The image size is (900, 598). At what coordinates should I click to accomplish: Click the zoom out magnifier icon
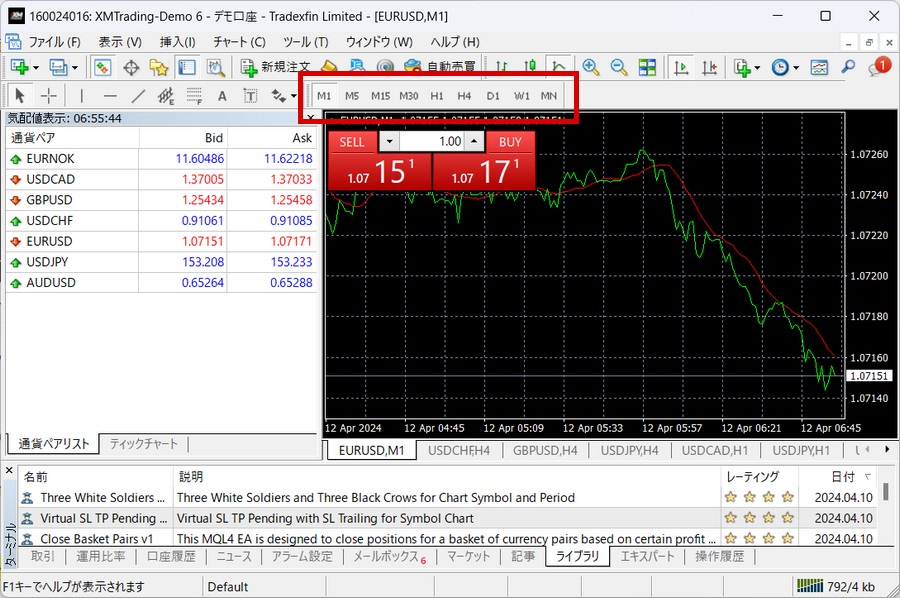(619, 67)
